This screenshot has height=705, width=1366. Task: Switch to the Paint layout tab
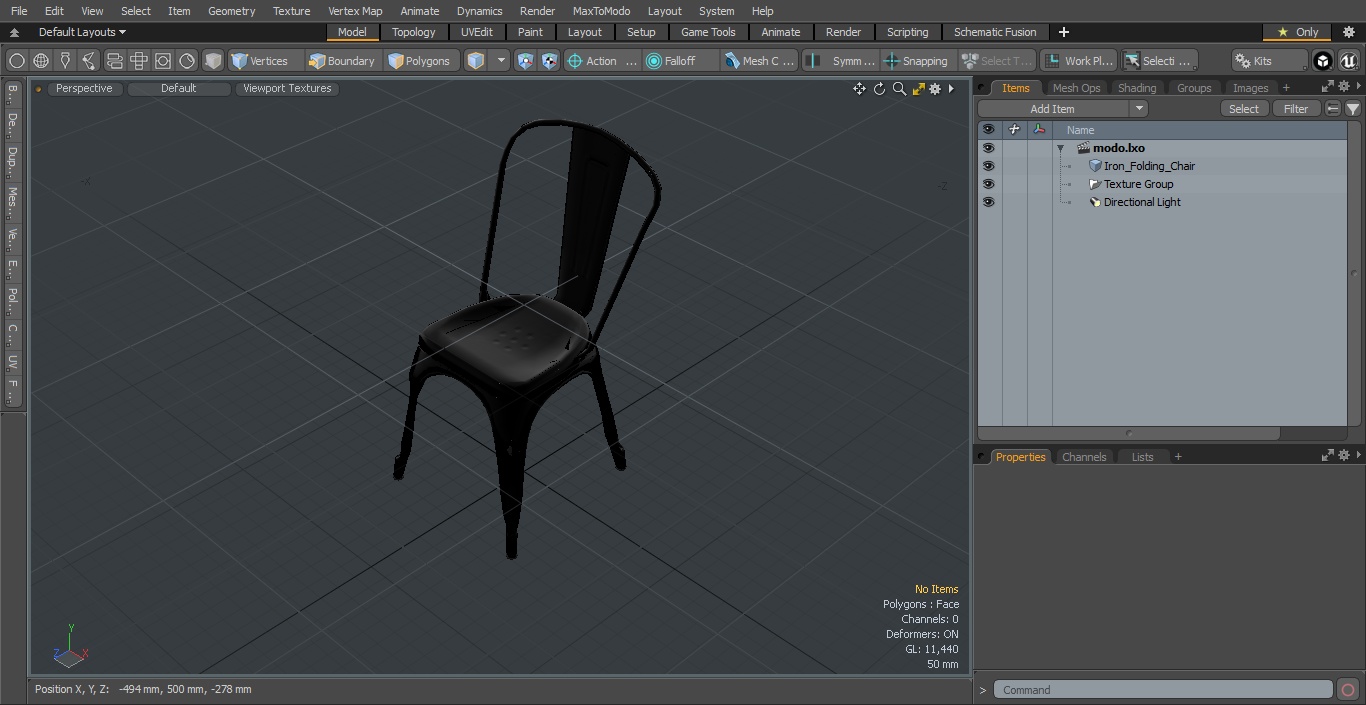pyautogui.click(x=531, y=32)
